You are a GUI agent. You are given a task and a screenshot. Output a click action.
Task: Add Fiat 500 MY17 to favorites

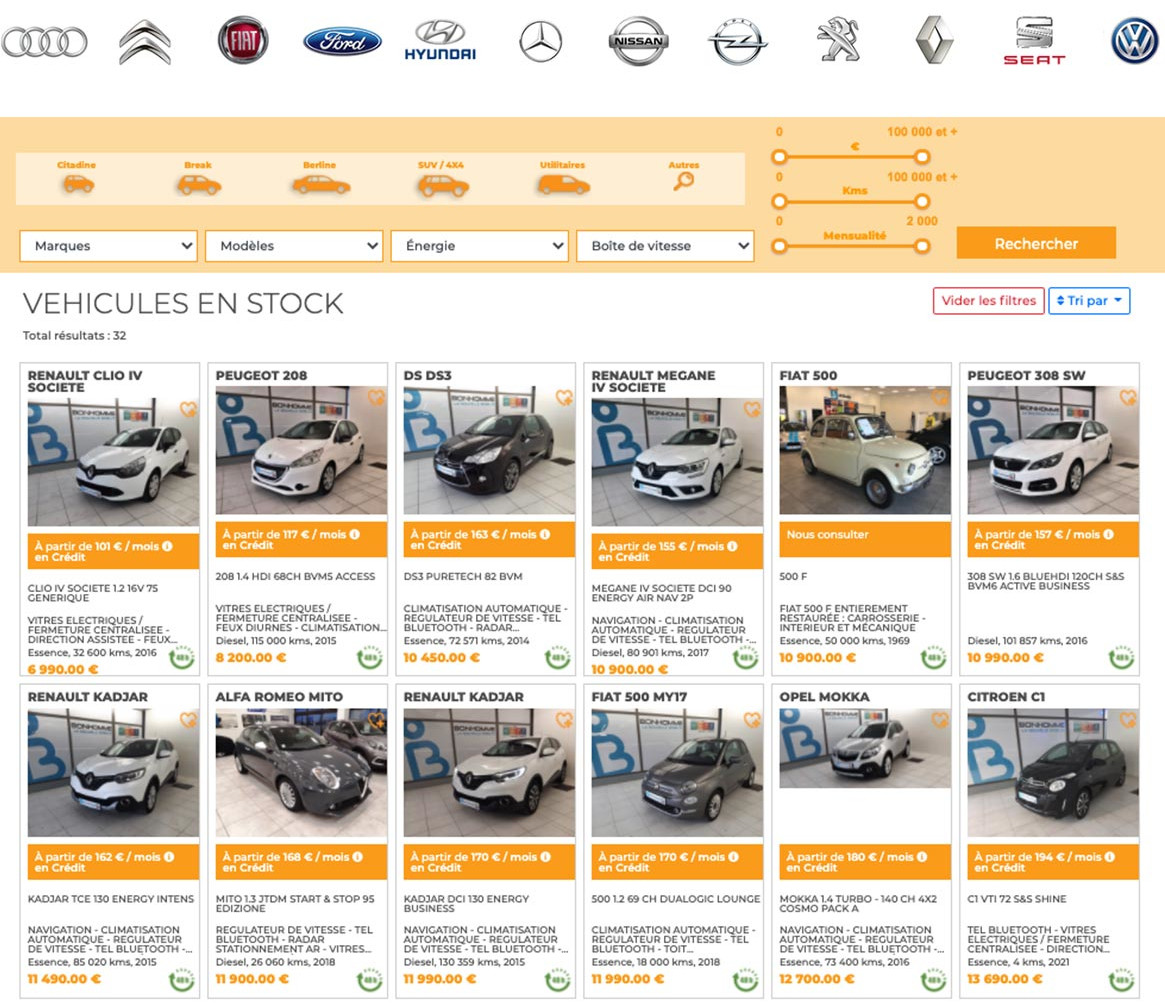click(x=753, y=719)
